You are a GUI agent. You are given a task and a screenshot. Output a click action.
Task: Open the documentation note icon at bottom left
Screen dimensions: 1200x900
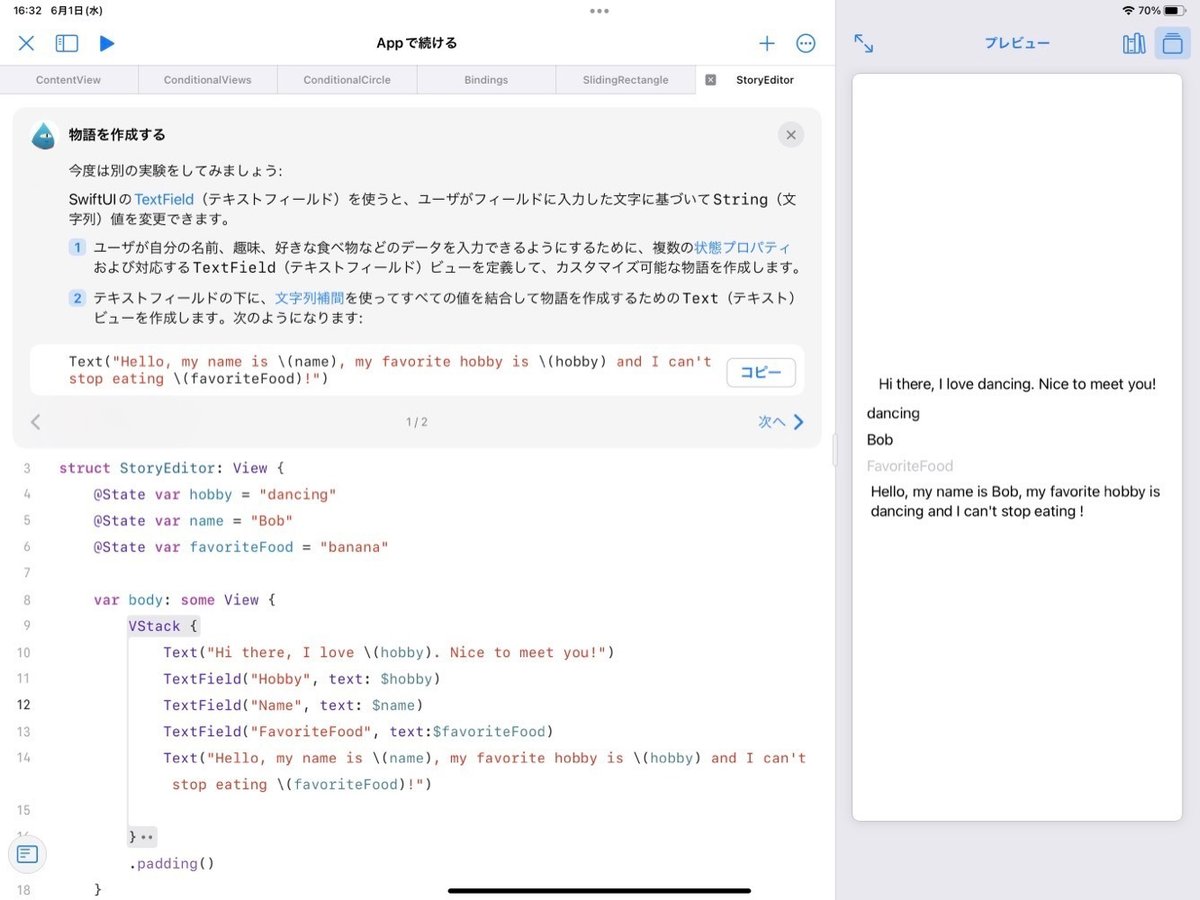28,854
